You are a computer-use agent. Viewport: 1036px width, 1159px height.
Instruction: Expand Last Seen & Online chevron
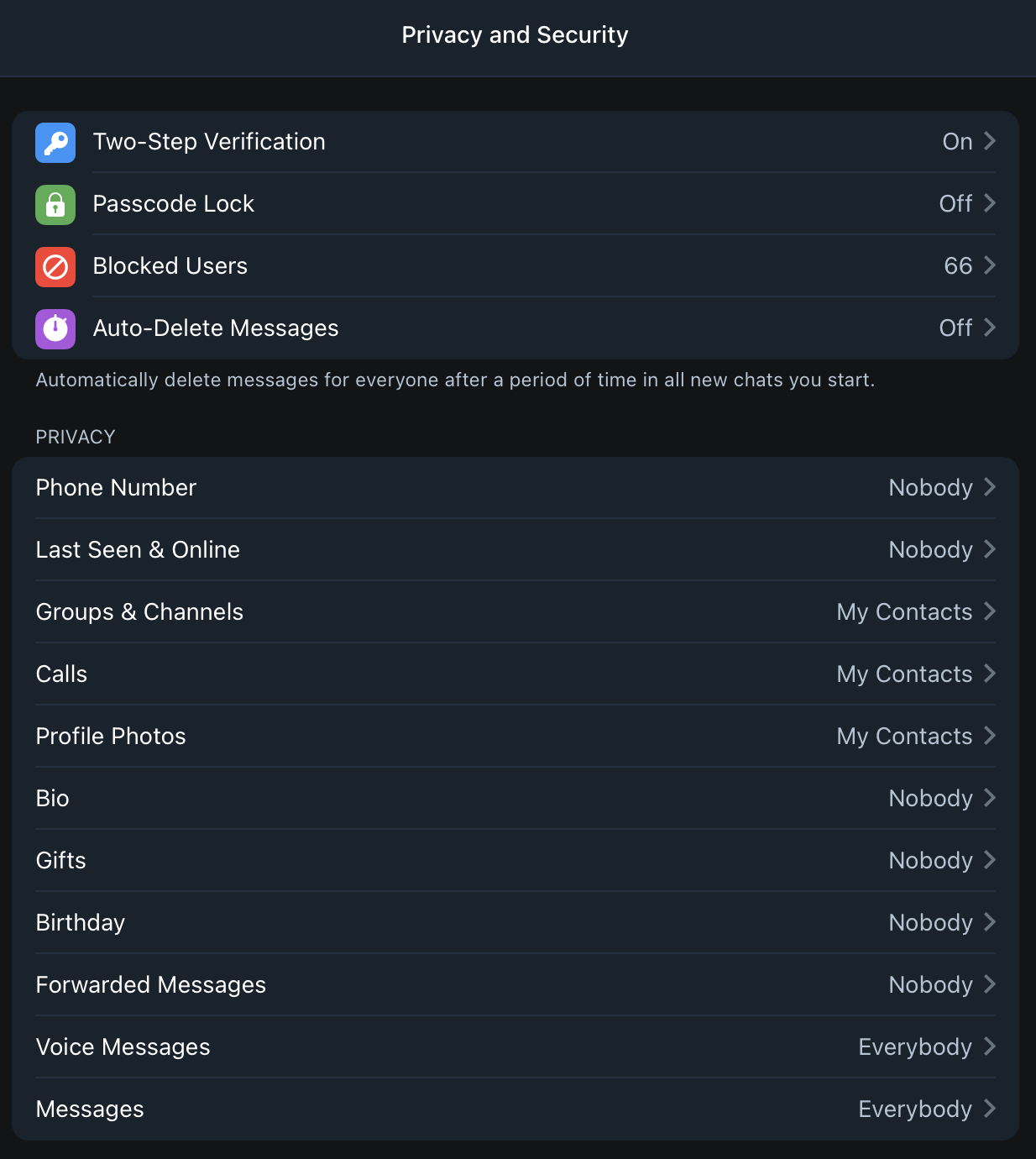click(990, 550)
